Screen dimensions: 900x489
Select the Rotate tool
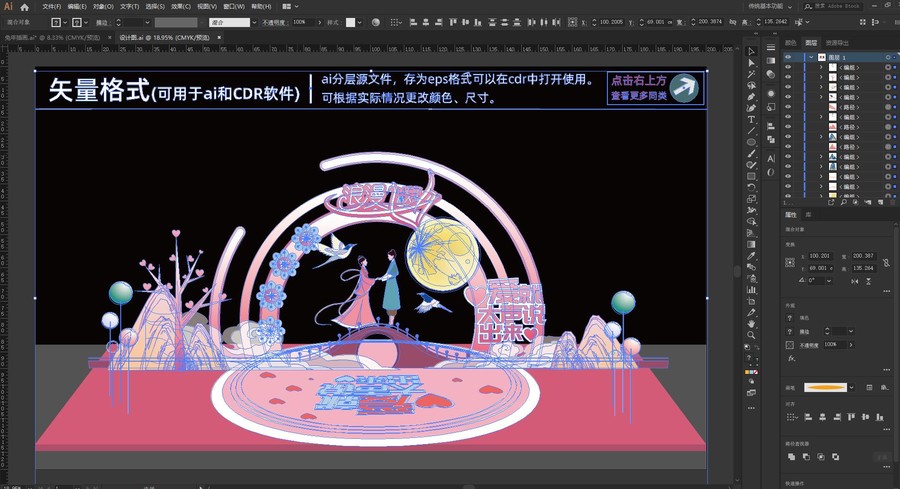[x=751, y=188]
